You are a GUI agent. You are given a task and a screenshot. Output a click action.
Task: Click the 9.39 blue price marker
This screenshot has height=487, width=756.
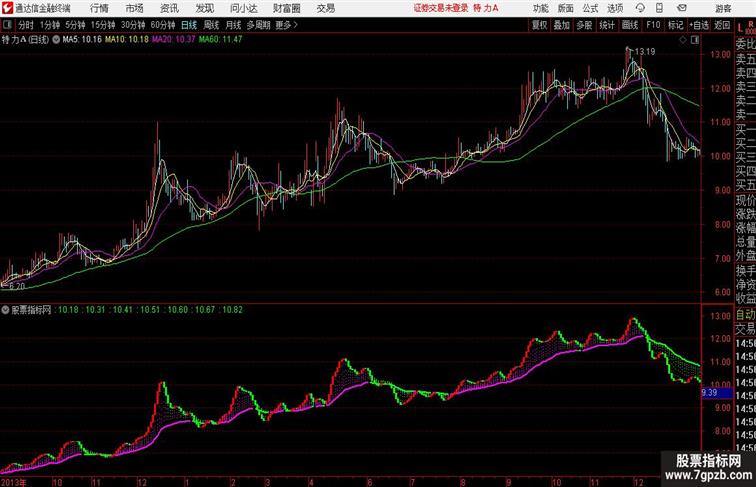coord(716,393)
